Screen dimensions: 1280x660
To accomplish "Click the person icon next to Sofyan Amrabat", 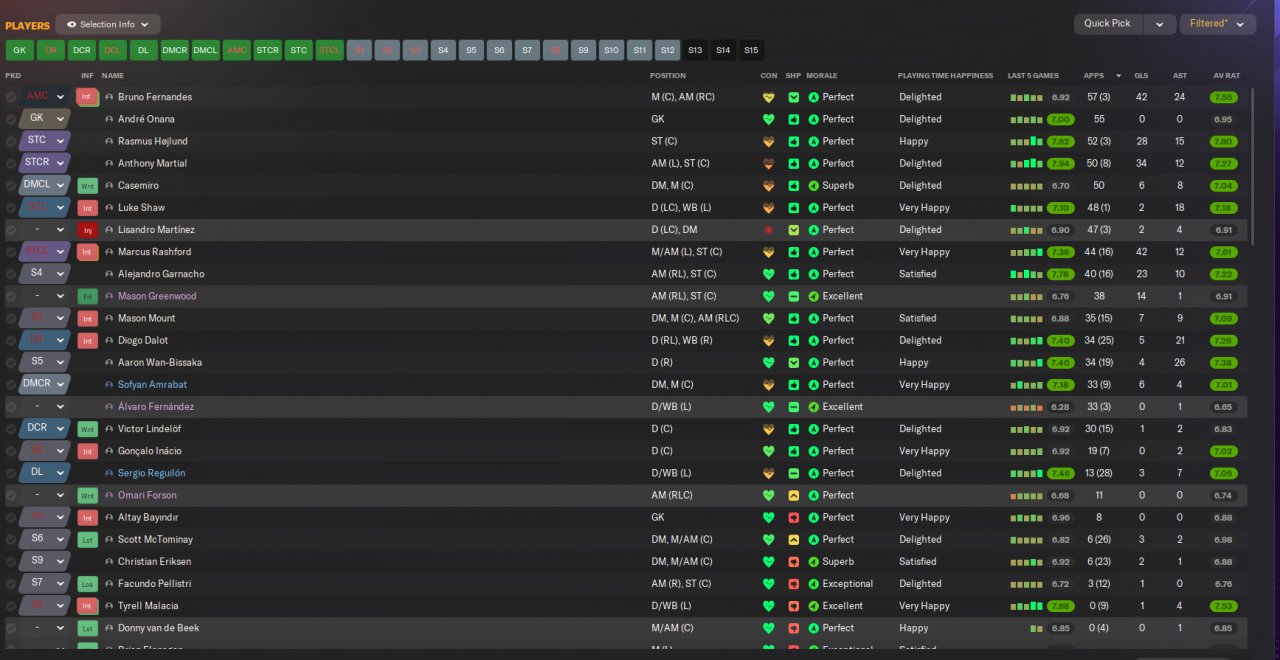I will pyautogui.click(x=109, y=384).
